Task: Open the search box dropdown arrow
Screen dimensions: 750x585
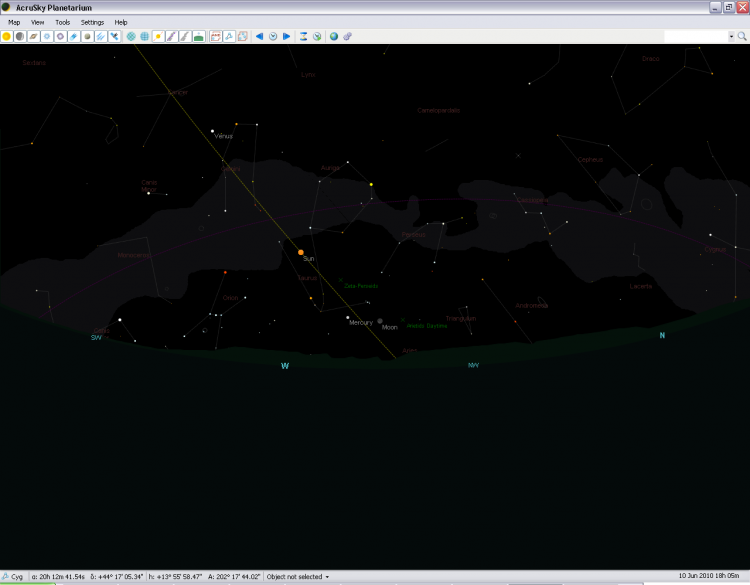Action: coord(731,36)
